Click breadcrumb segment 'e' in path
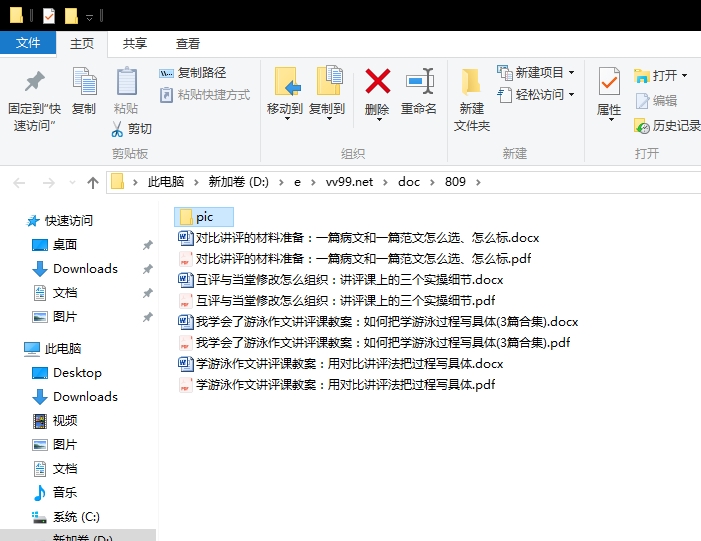Screen dimensions: 701x541 pyautogui.click(x=297, y=182)
